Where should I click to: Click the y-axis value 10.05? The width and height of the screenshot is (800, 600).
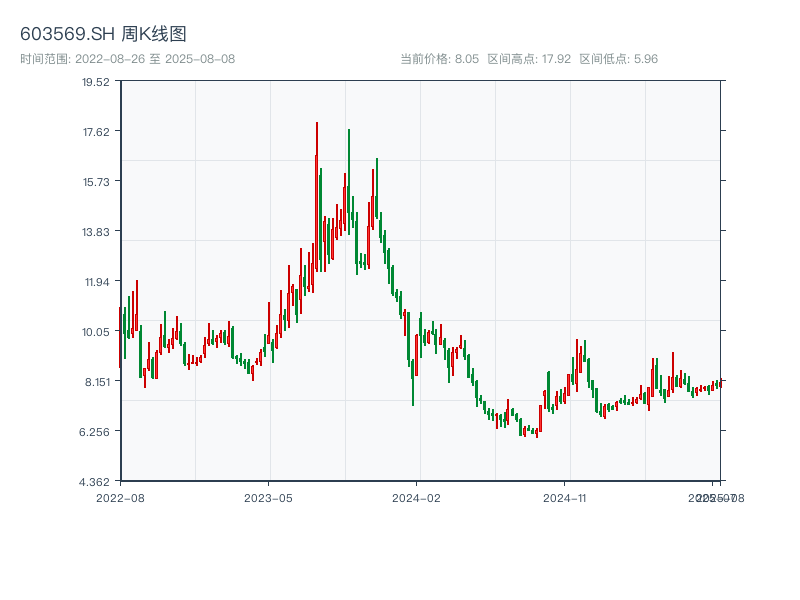click(x=96, y=332)
